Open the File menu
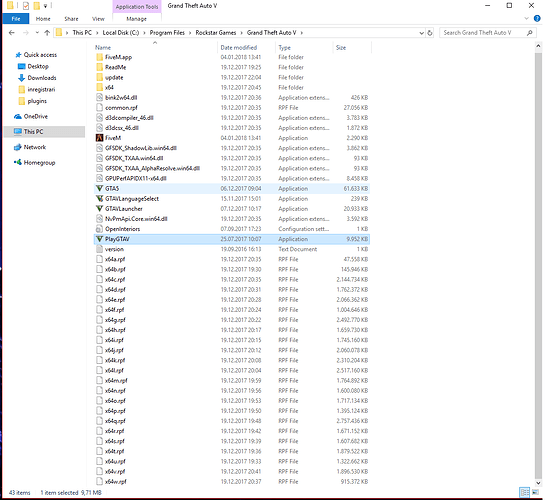 16,19
